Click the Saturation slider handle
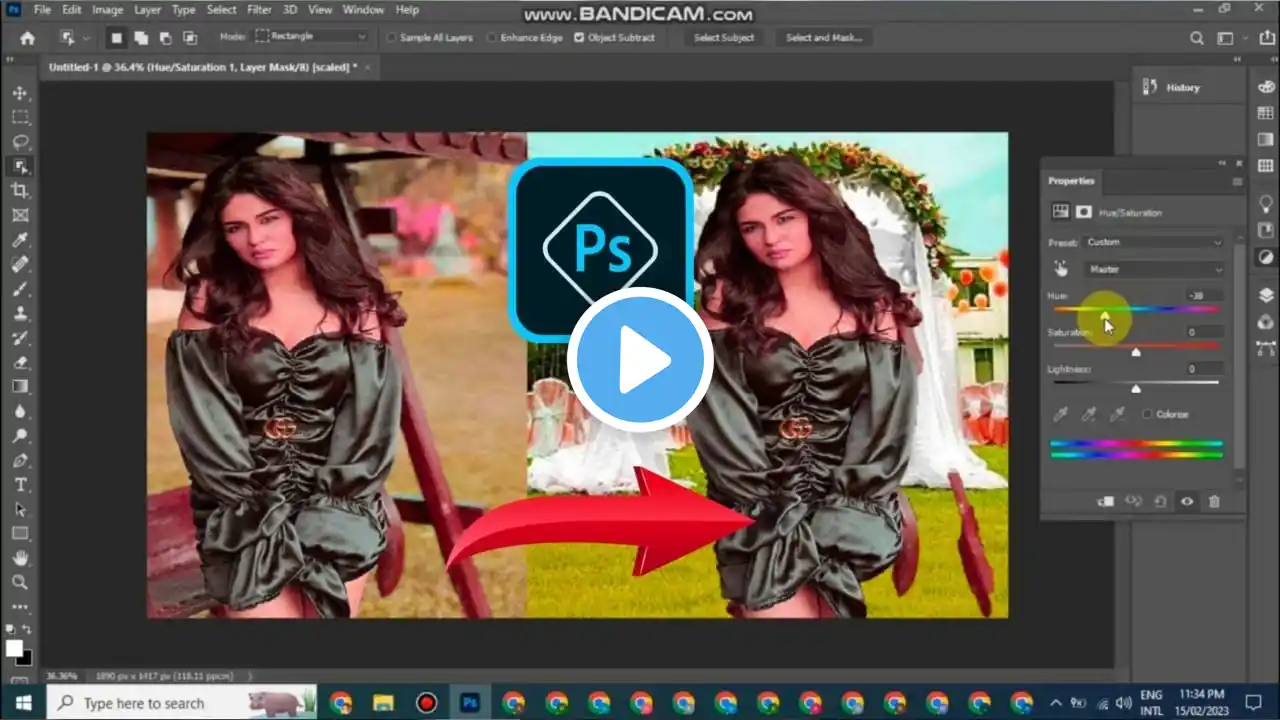This screenshot has height=720, width=1280. tap(1136, 352)
